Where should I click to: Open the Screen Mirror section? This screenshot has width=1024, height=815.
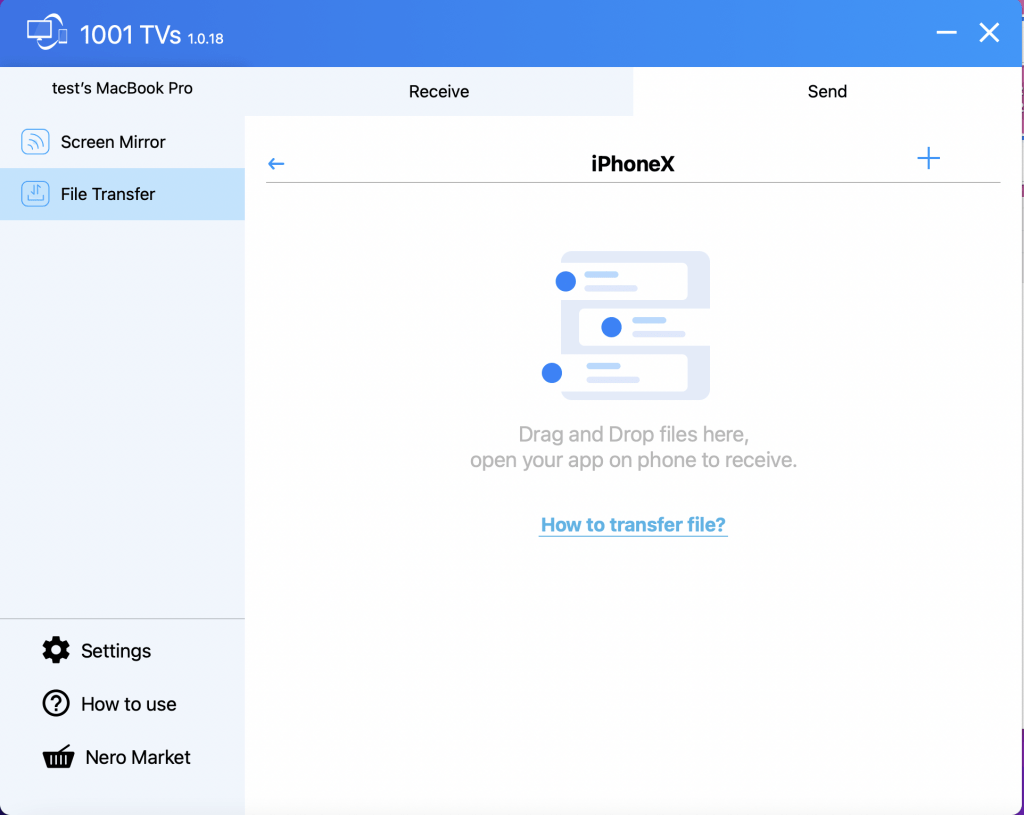122,142
